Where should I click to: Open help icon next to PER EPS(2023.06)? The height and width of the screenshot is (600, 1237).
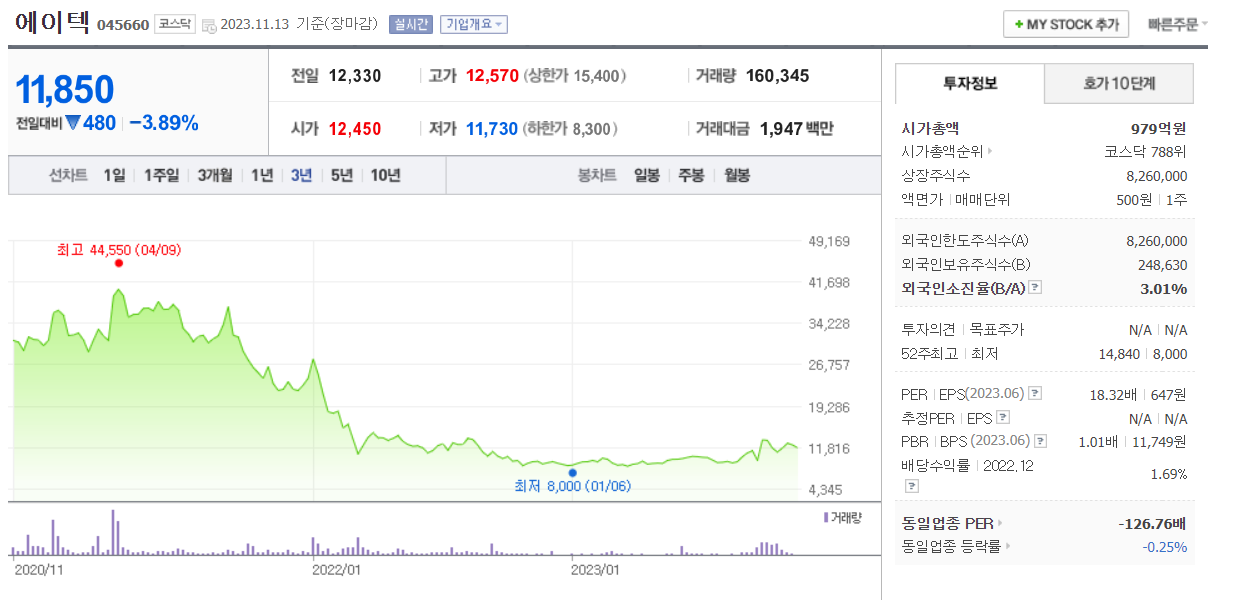click(x=1035, y=393)
